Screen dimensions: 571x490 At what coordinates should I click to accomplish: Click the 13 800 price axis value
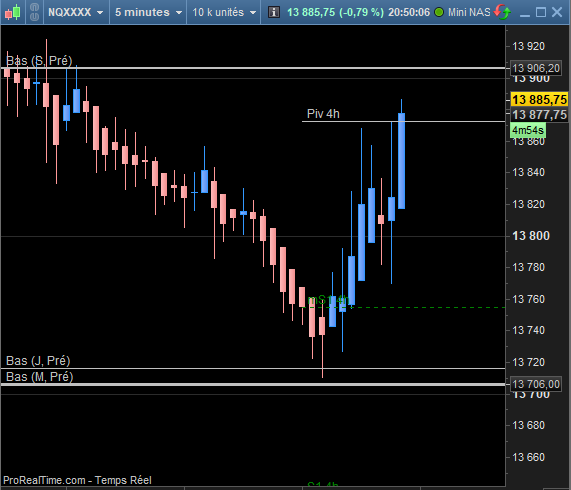point(531,236)
